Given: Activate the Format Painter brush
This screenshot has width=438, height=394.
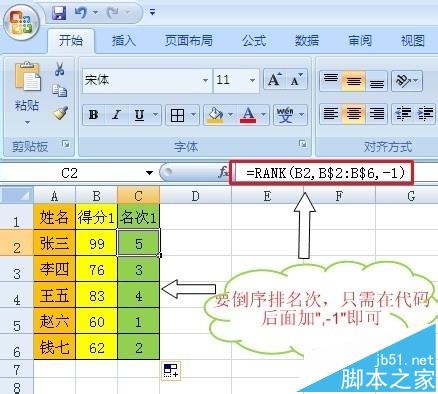Looking at the screenshot, I should coord(60,113).
